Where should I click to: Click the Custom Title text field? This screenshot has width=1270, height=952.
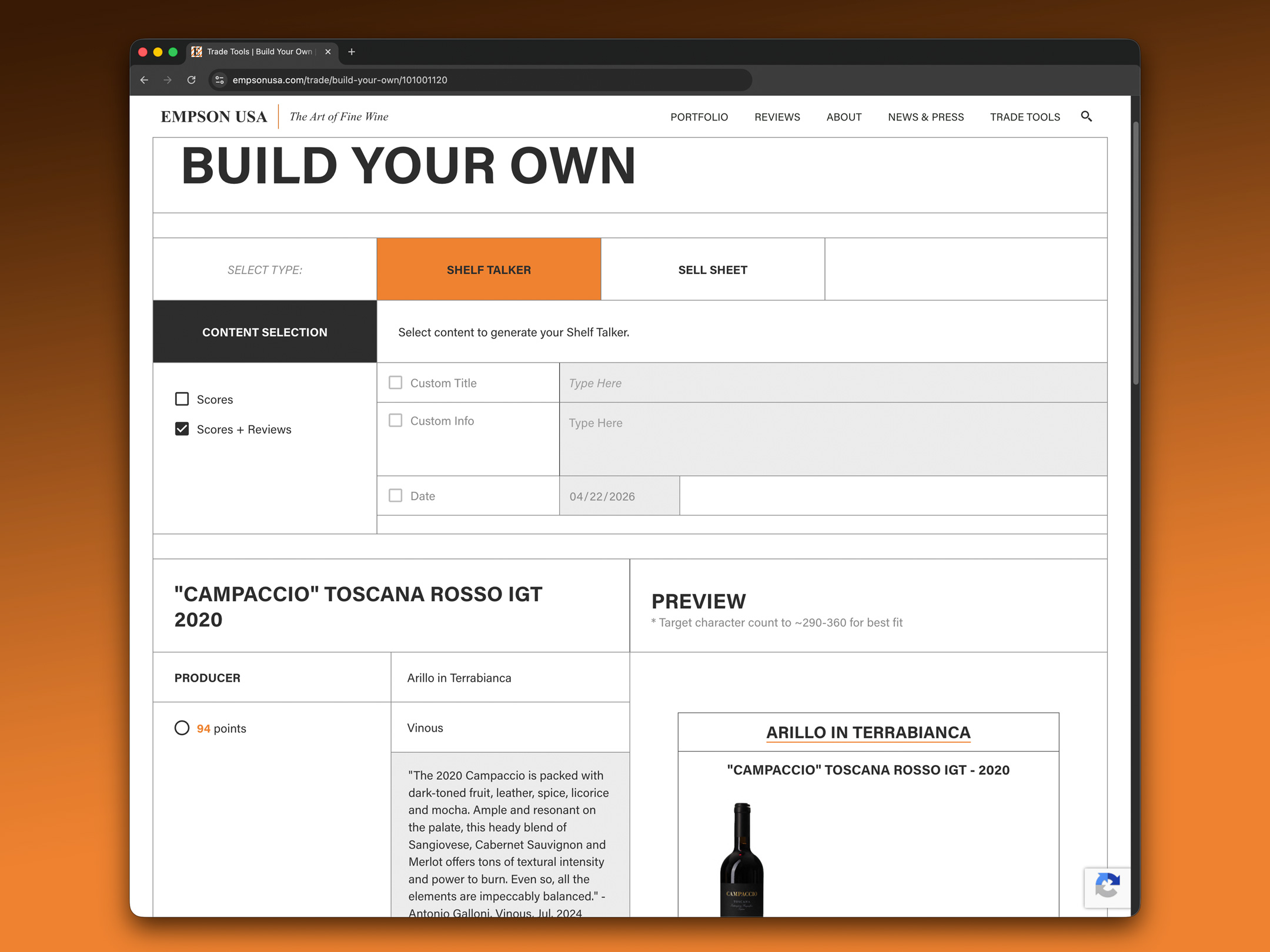tap(833, 383)
